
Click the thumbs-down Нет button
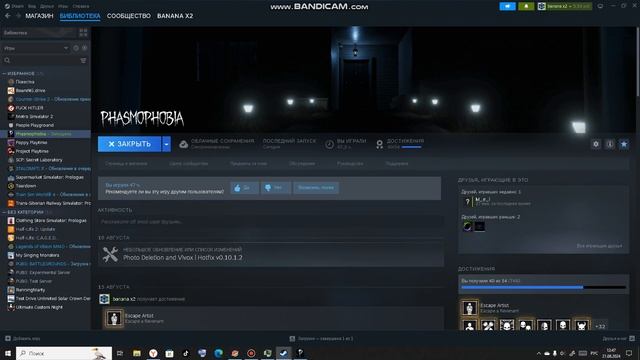point(276,188)
